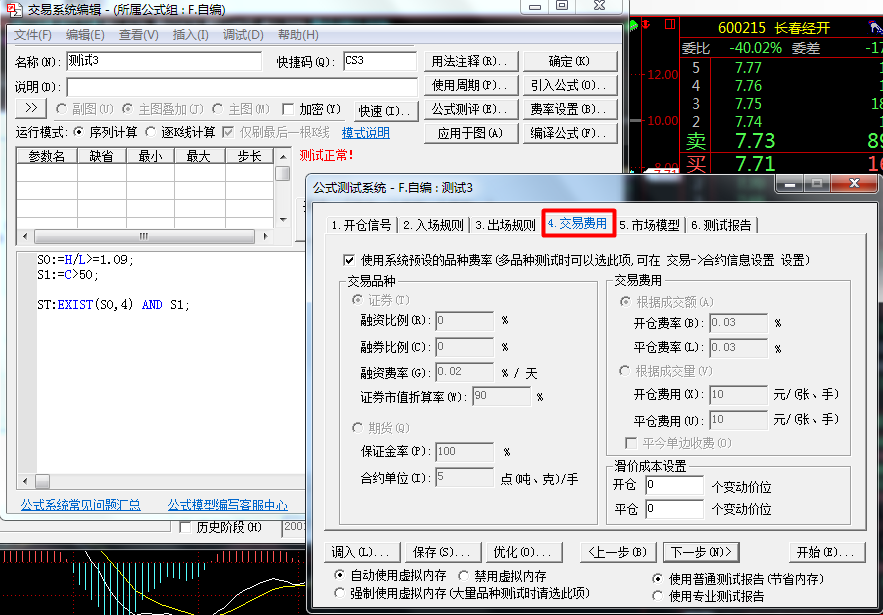Viewport: 883px width, 615px height.
Task: Click the 滑价成本 开仓 input field
Action: point(674,485)
